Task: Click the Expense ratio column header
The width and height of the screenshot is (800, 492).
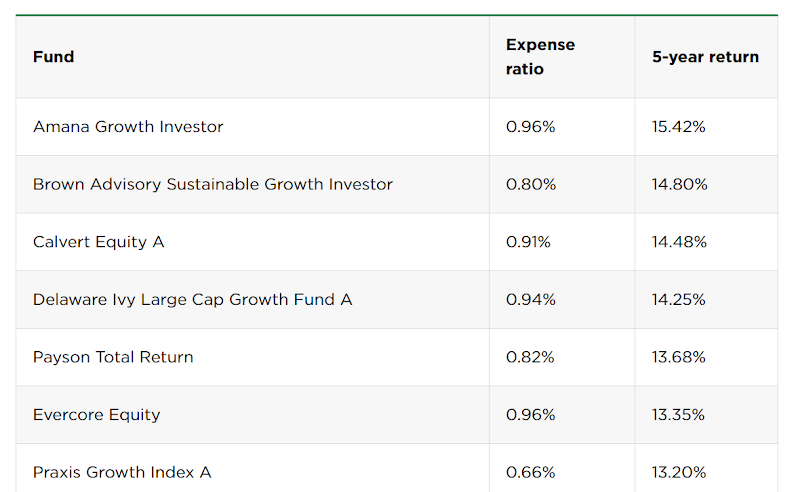Action: pos(540,57)
